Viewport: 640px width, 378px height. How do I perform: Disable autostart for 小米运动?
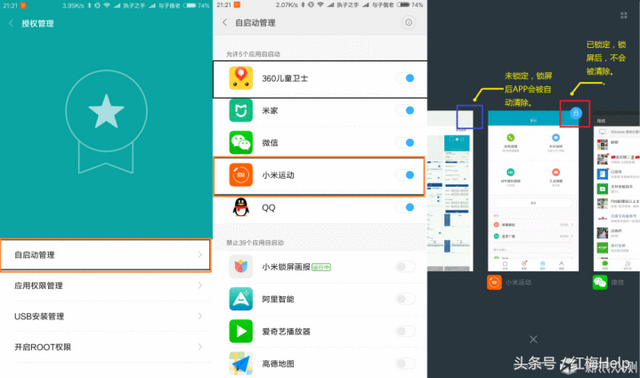[x=405, y=175]
